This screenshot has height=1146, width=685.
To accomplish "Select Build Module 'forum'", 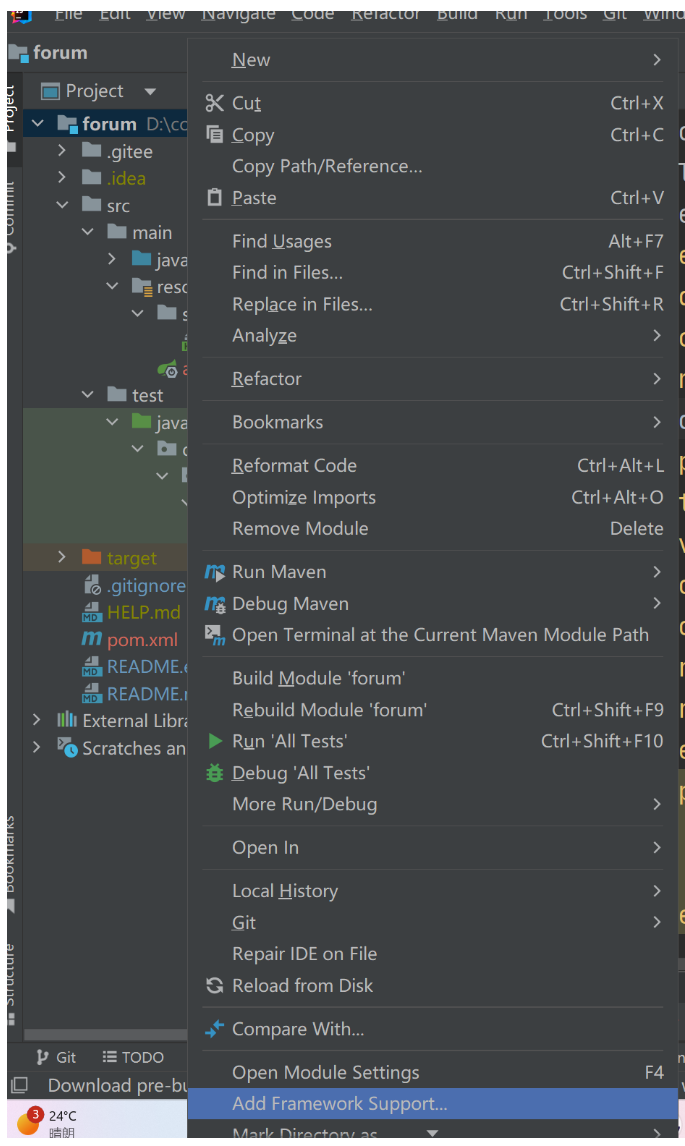I will (433, 678).
